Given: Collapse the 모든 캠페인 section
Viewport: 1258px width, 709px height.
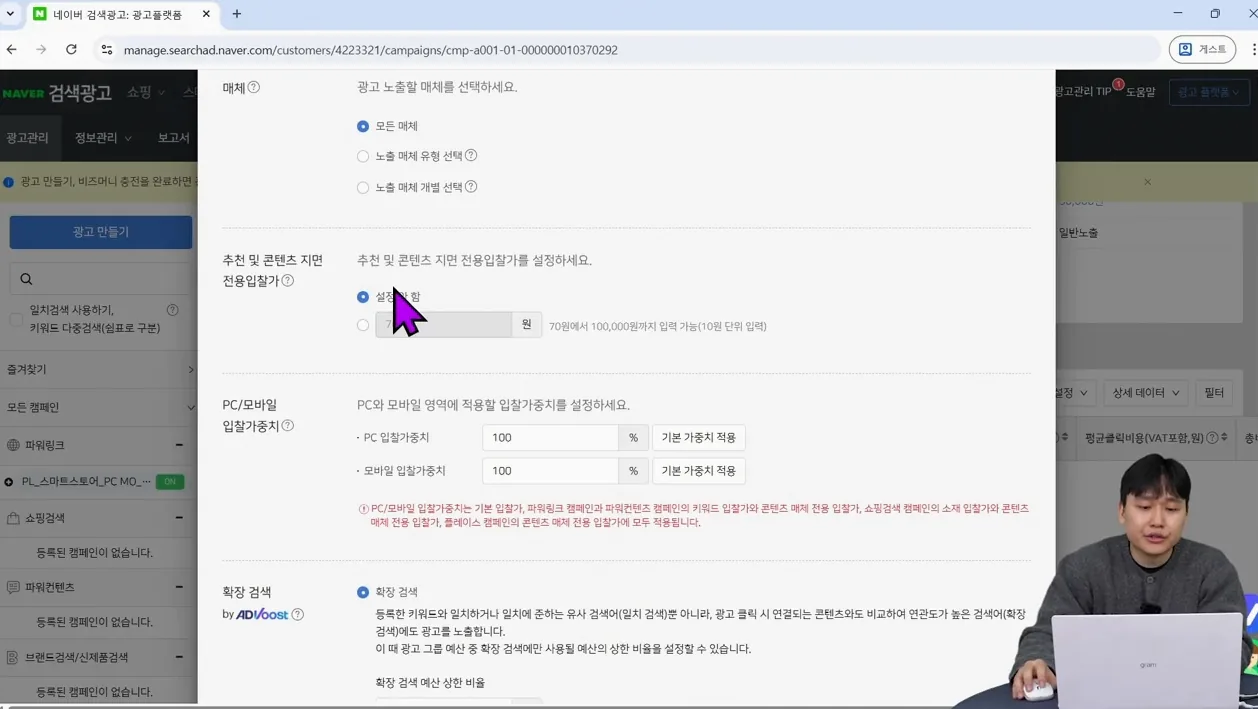Looking at the screenshot, I should click(190, 407).
